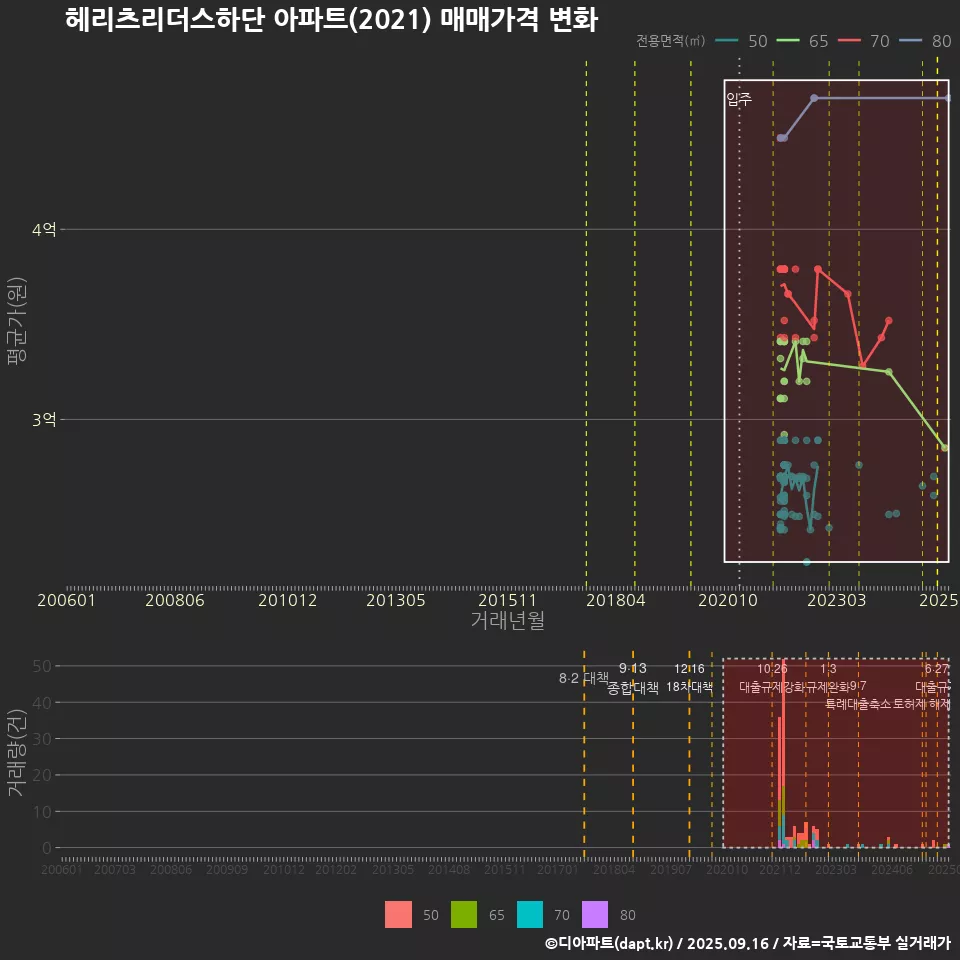Click the 입주 label in the price chart
The image size is (960, 960).
739,99
